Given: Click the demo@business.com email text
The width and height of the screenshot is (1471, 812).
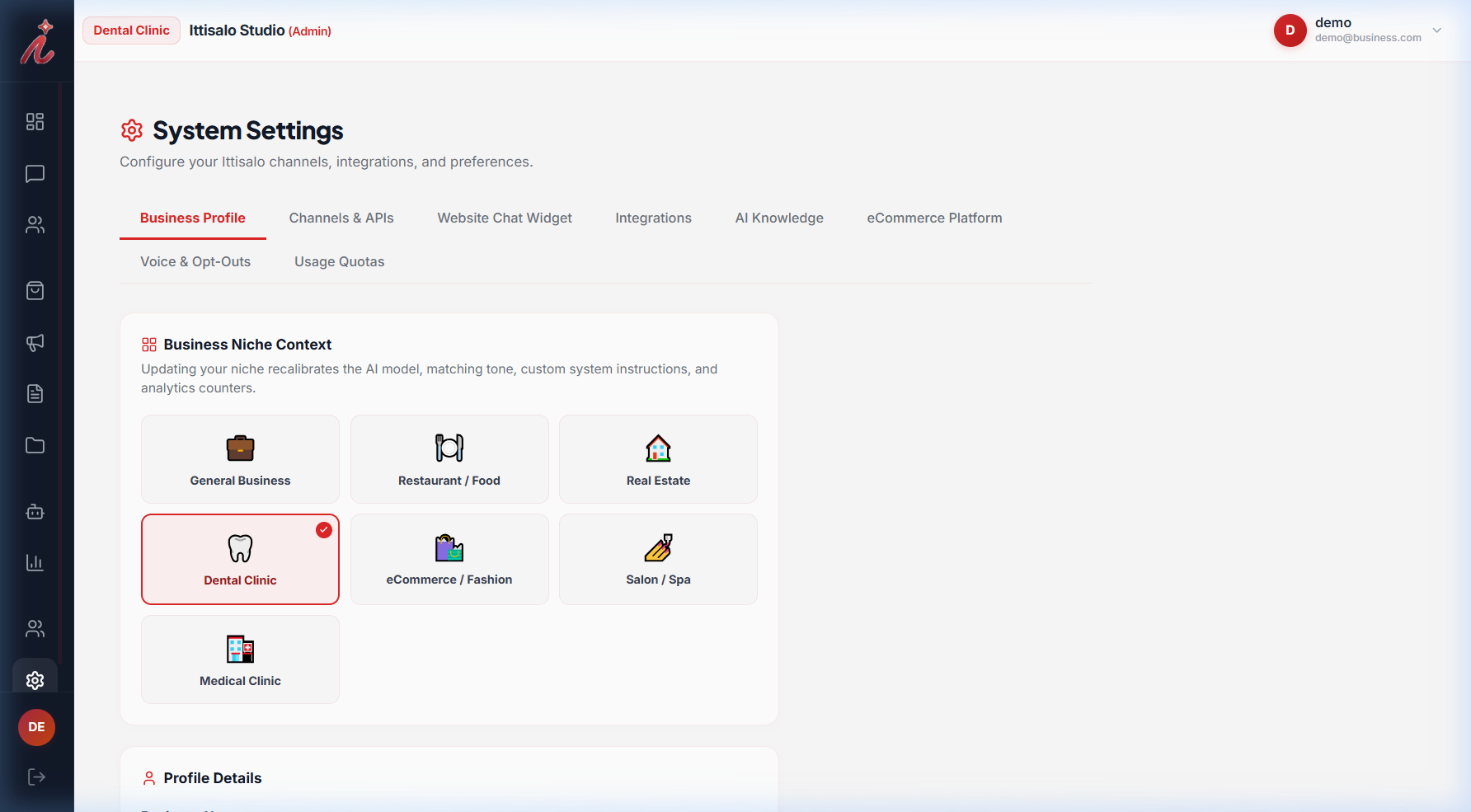Looking at the screenshot, I should click(x=1368, y=38).
